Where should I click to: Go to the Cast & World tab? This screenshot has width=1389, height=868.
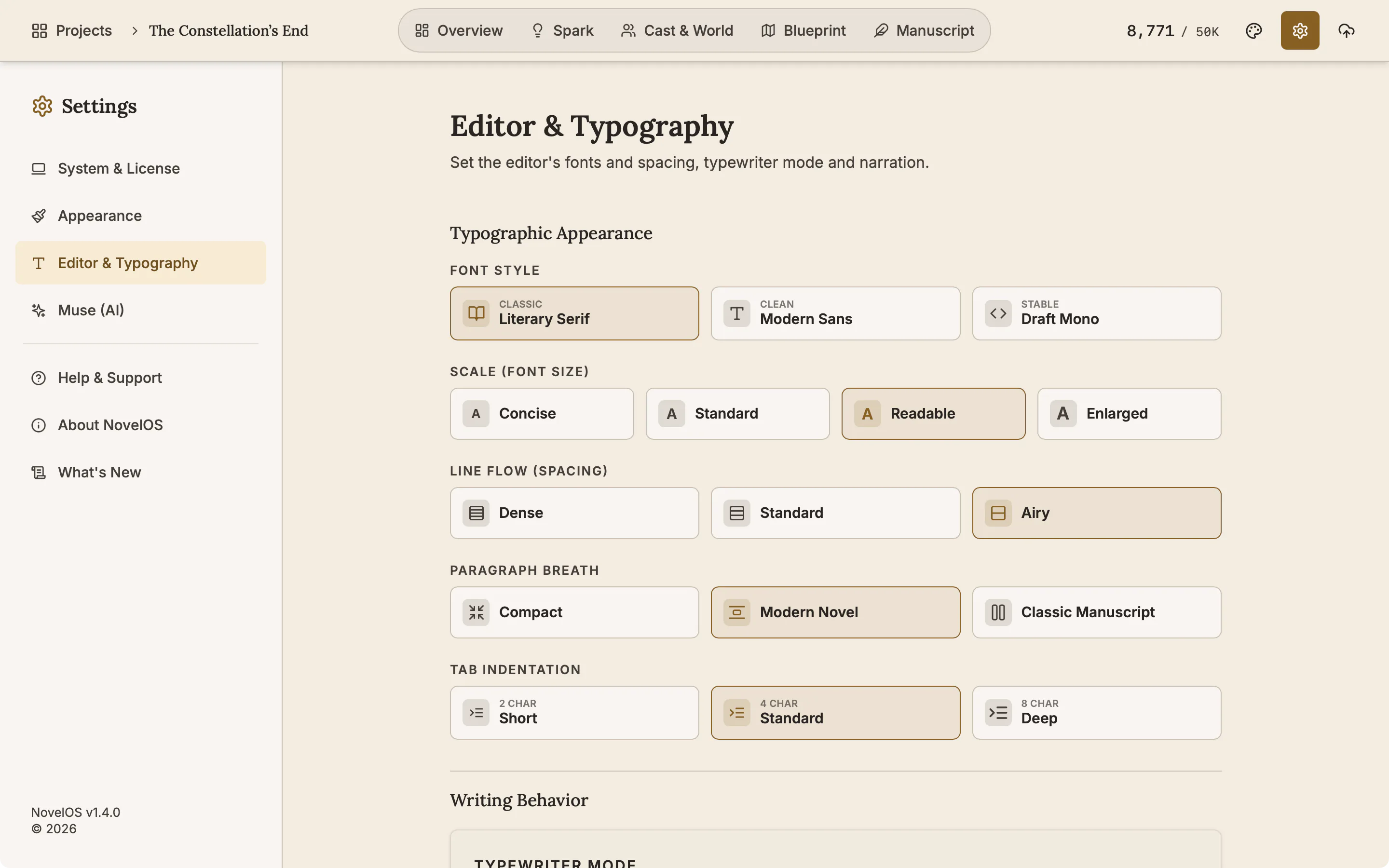coord(677,30)
